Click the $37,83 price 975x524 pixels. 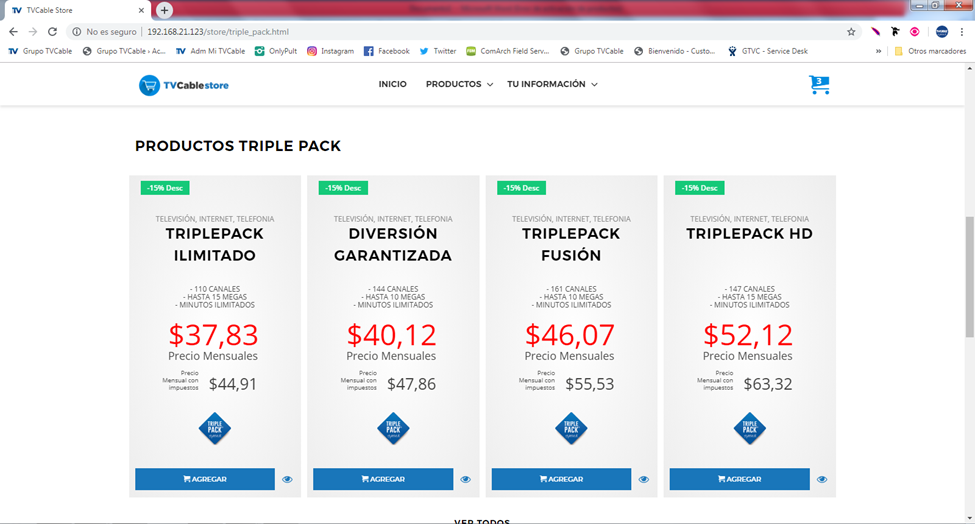[x=213, y=336]
